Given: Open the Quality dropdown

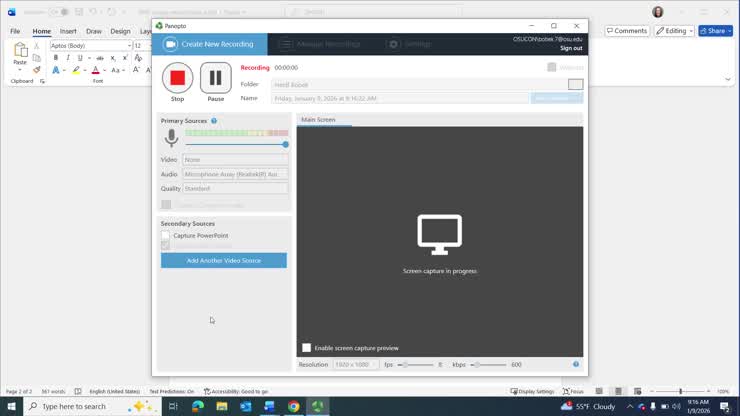Looking at the screenshot, I should click(x=235, y=188).
